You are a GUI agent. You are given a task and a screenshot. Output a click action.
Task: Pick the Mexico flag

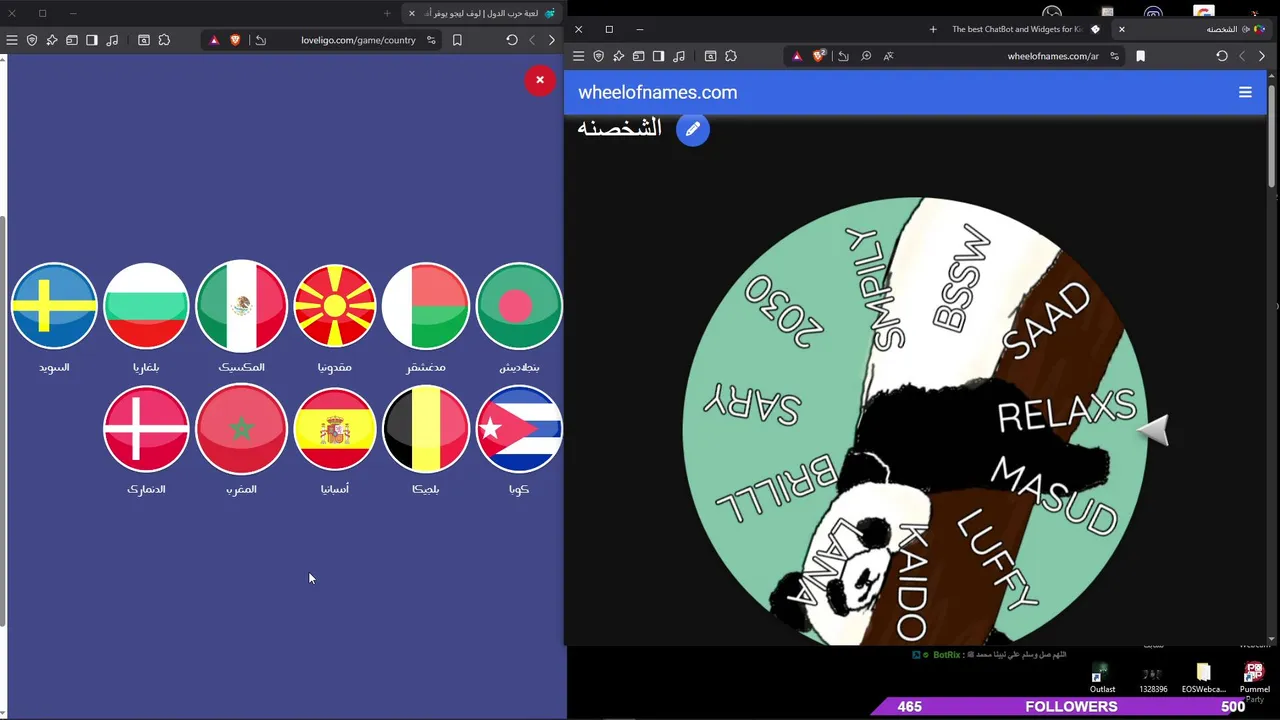click(x=241, y=306)
